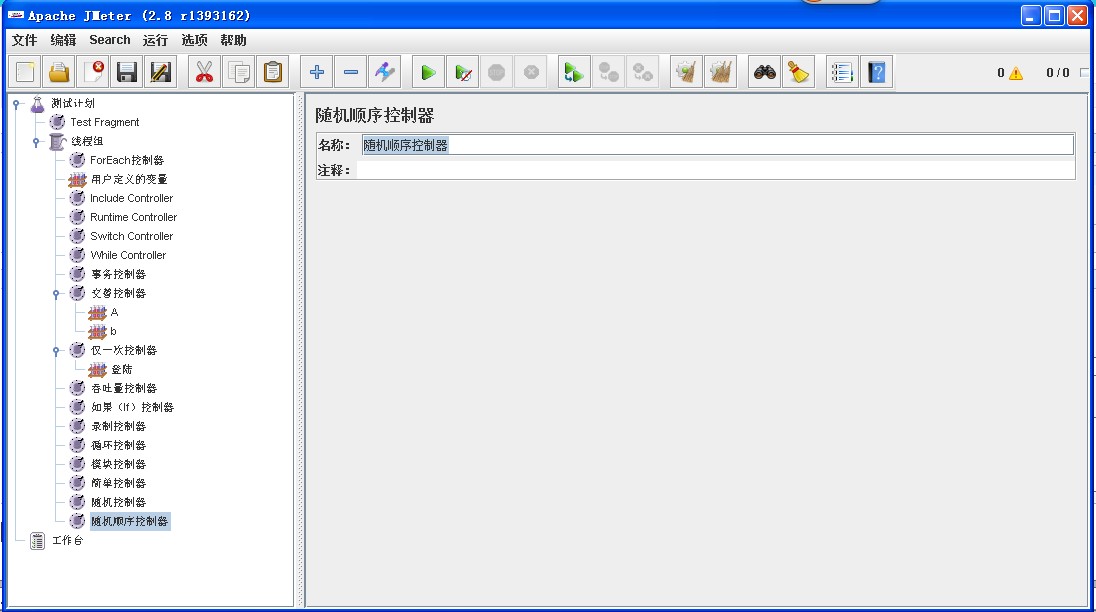Close the current test plan using the toolbar icon
Viewport: 1096px width, 612px height.
click(x=93, y=72)
